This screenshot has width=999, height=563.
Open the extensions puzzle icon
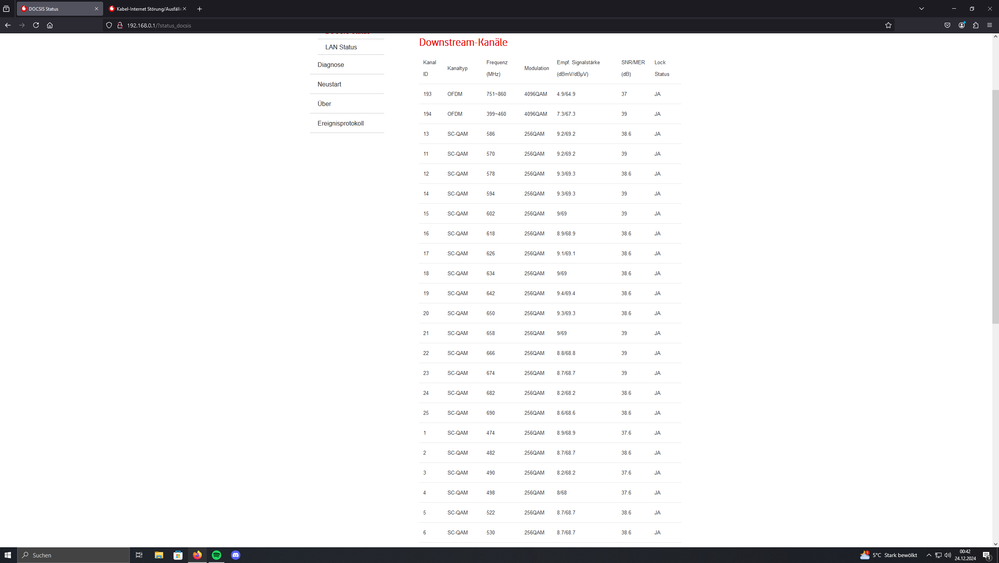[975, 25]
